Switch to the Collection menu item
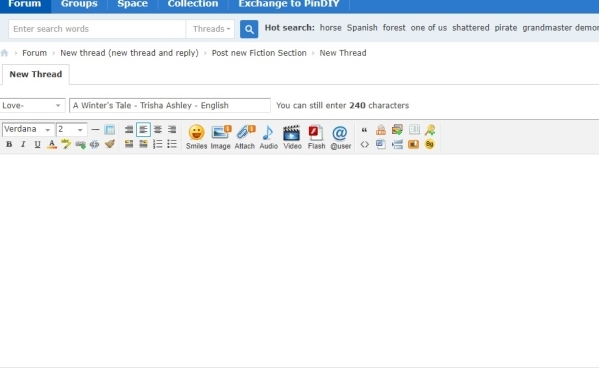Image resolution: width=599 pixels, height=369 pixels. point(193,5)
